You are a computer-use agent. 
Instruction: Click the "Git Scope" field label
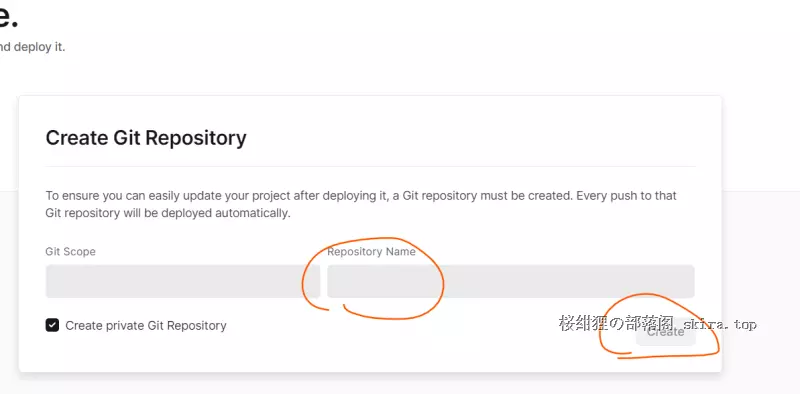[70, 252]
